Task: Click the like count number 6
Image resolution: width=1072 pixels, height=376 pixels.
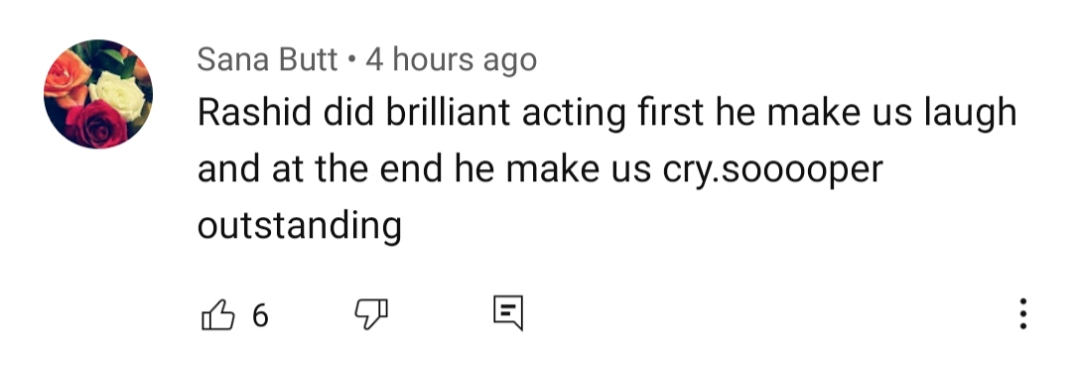Action: point(260,316)
